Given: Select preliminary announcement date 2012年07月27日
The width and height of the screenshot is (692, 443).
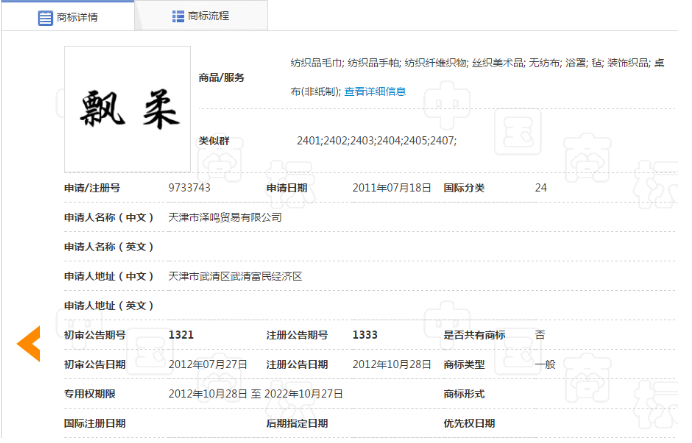Looking at the screenshot, I should click(x=207, y=364).
